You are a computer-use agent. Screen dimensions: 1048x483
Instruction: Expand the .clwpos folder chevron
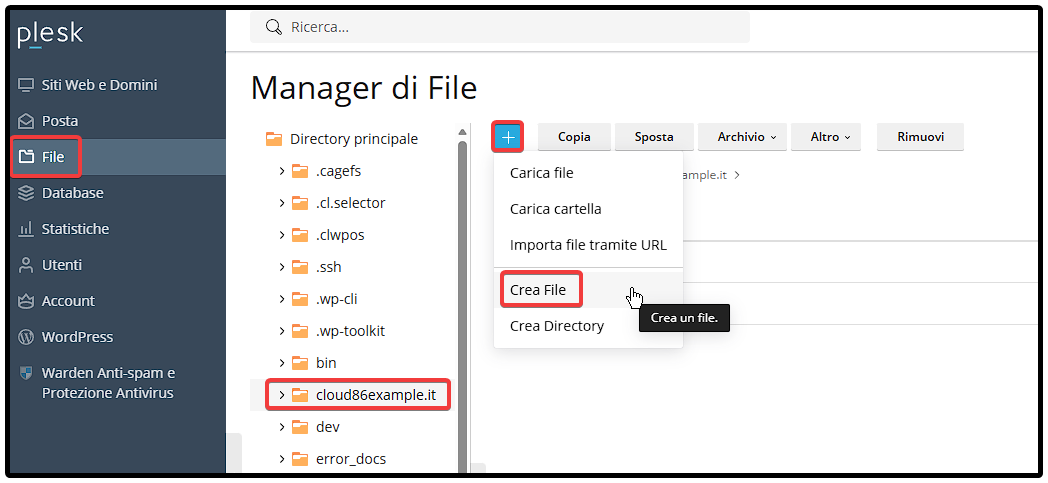pos(282,235)
